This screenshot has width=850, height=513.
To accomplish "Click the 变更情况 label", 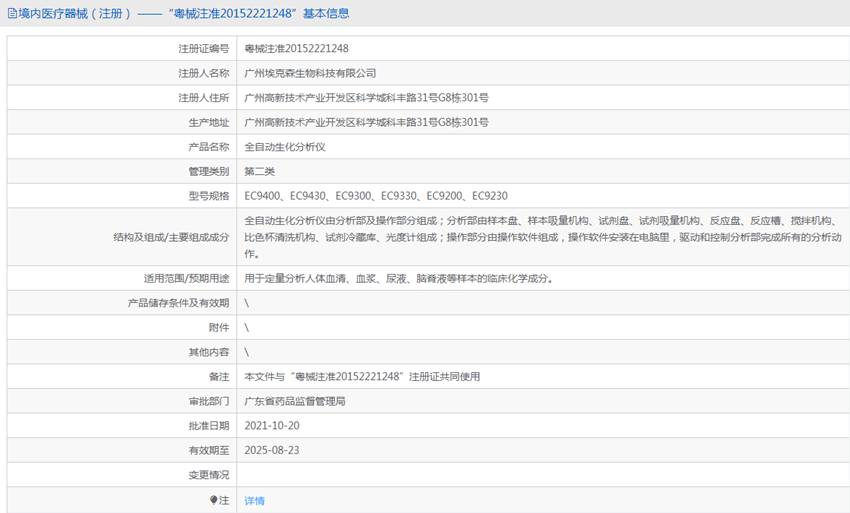I will [x=209, y=475].
